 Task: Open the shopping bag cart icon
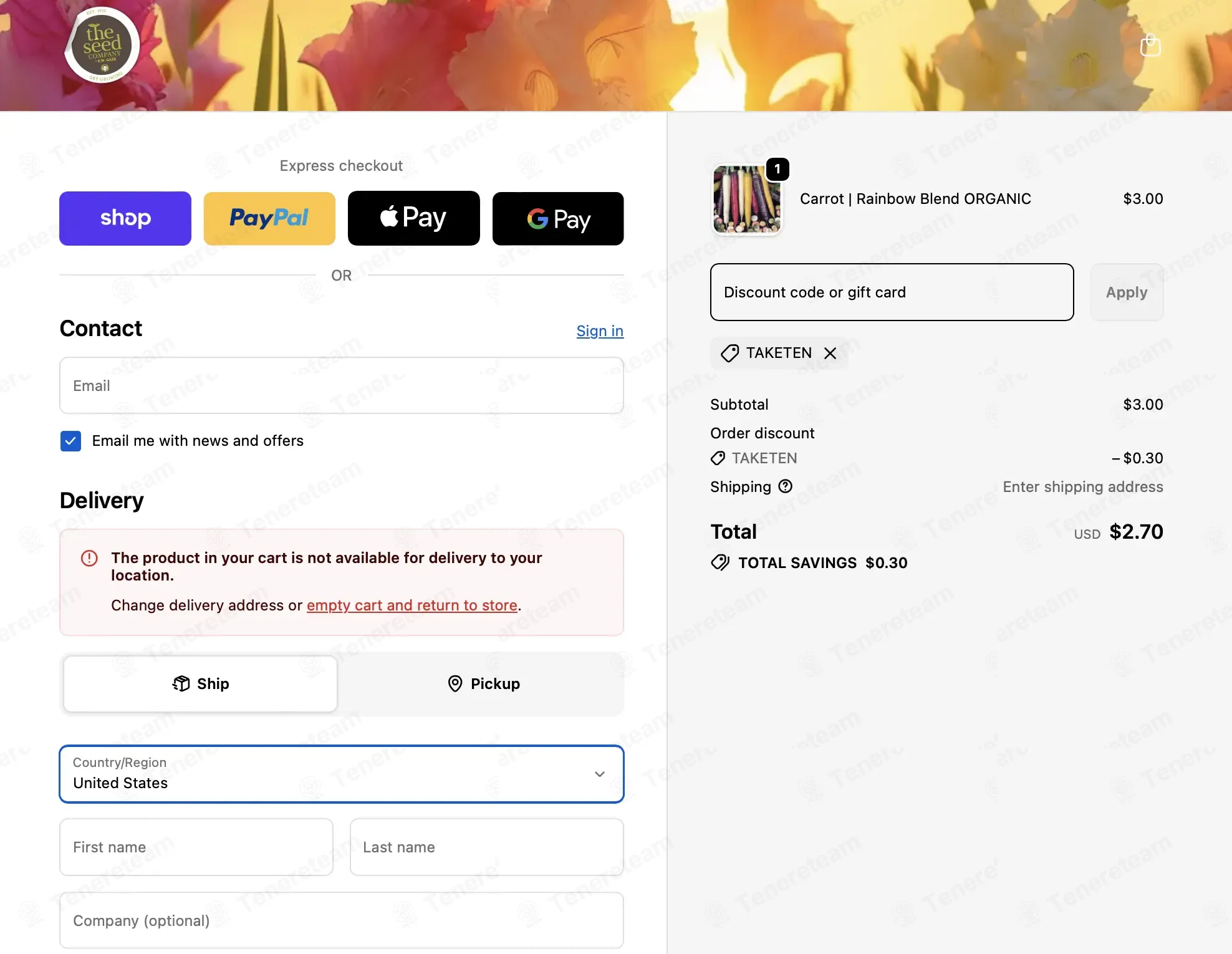point(1150,45)
